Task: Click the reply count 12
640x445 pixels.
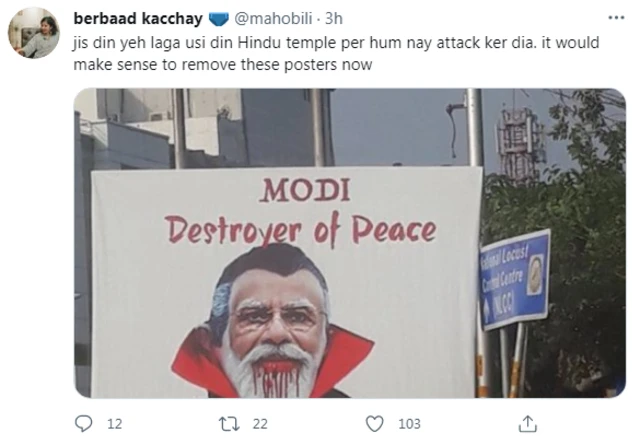Action: [114, 424]
